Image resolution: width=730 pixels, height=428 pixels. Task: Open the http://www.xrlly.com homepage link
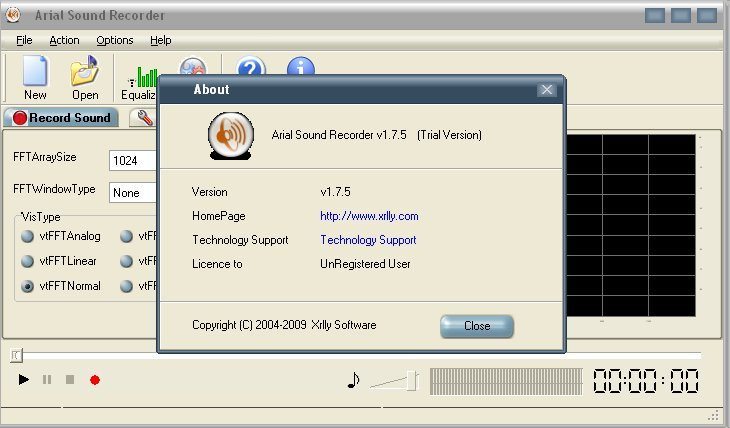[369, 216]
